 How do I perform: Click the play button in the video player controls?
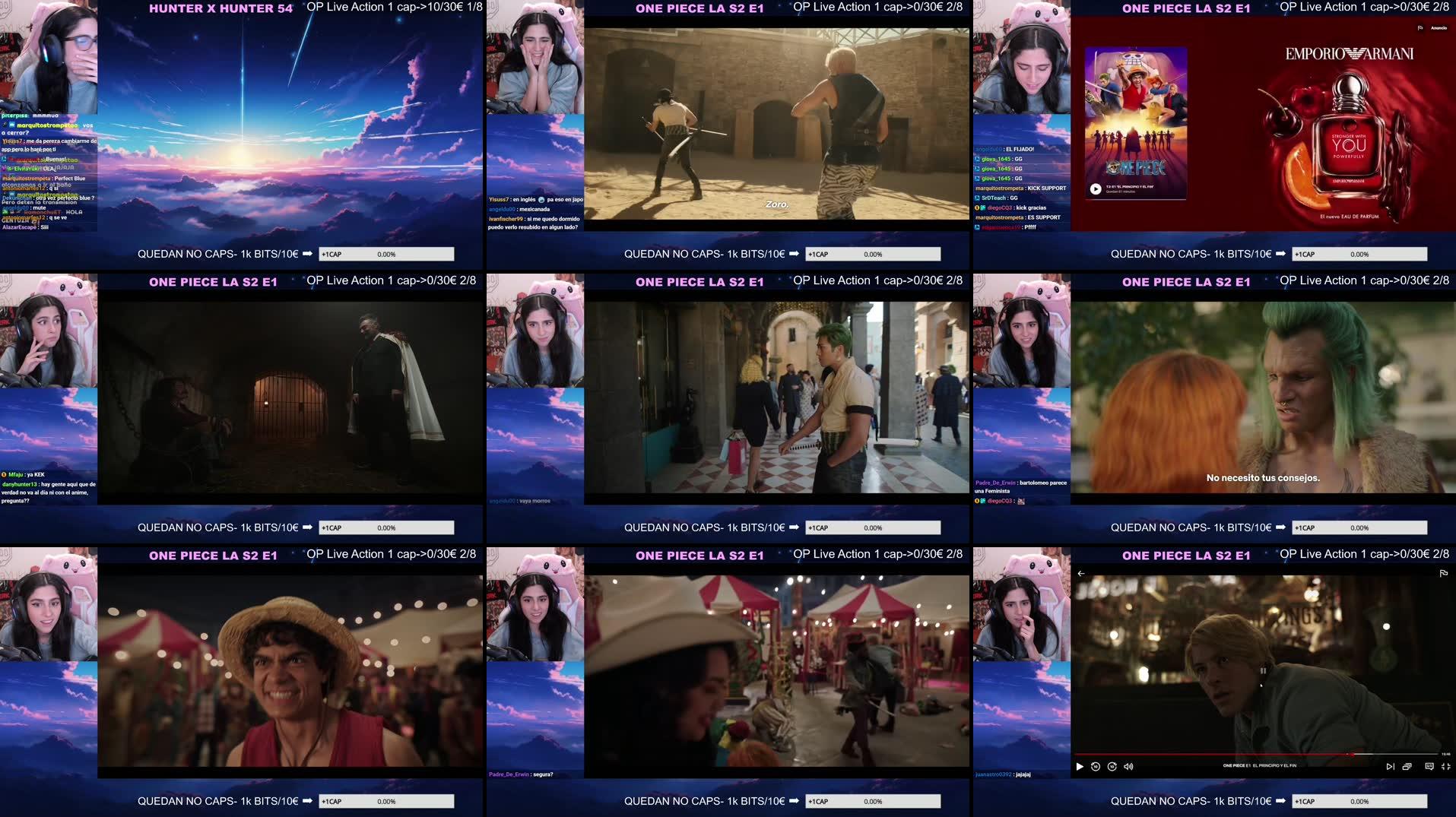(1080, 766)
